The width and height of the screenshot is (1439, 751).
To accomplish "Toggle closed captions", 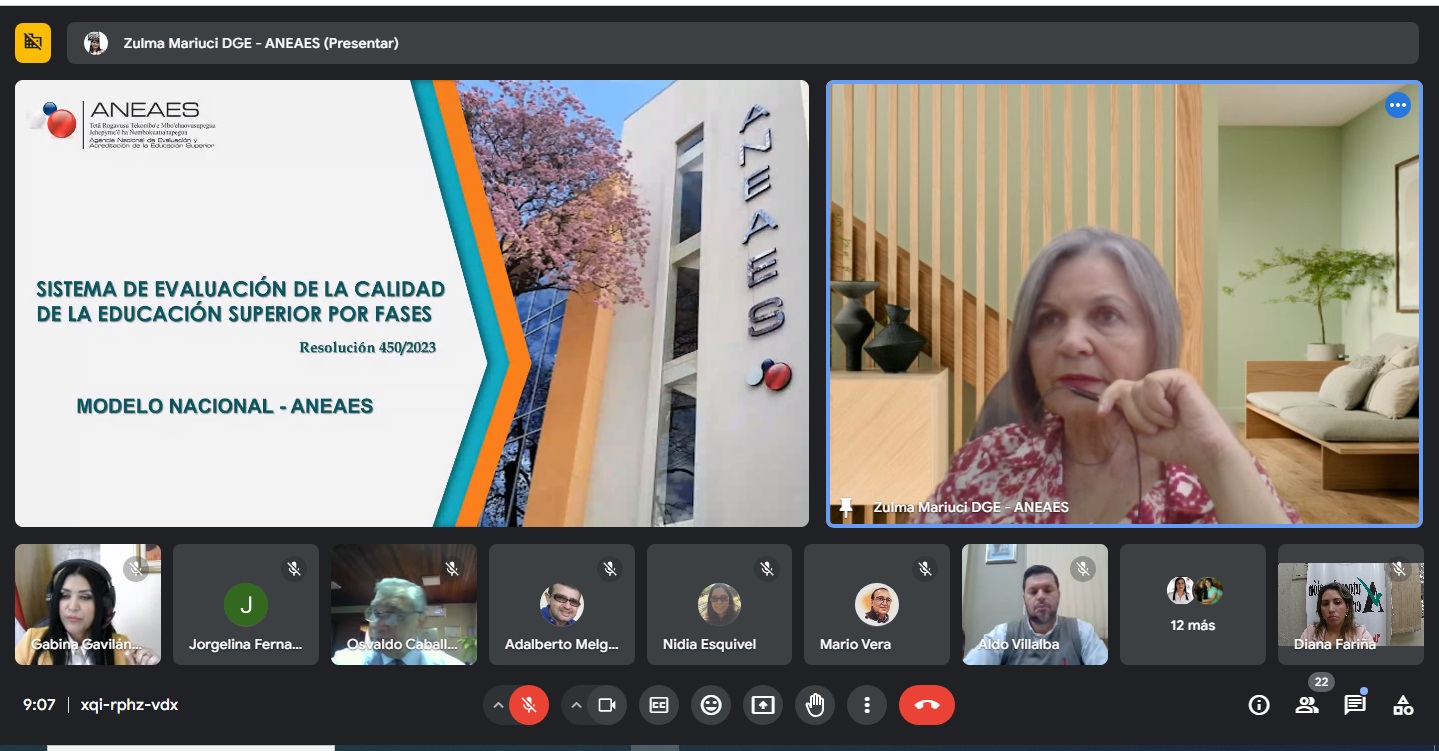I will (x=659, y=705).
